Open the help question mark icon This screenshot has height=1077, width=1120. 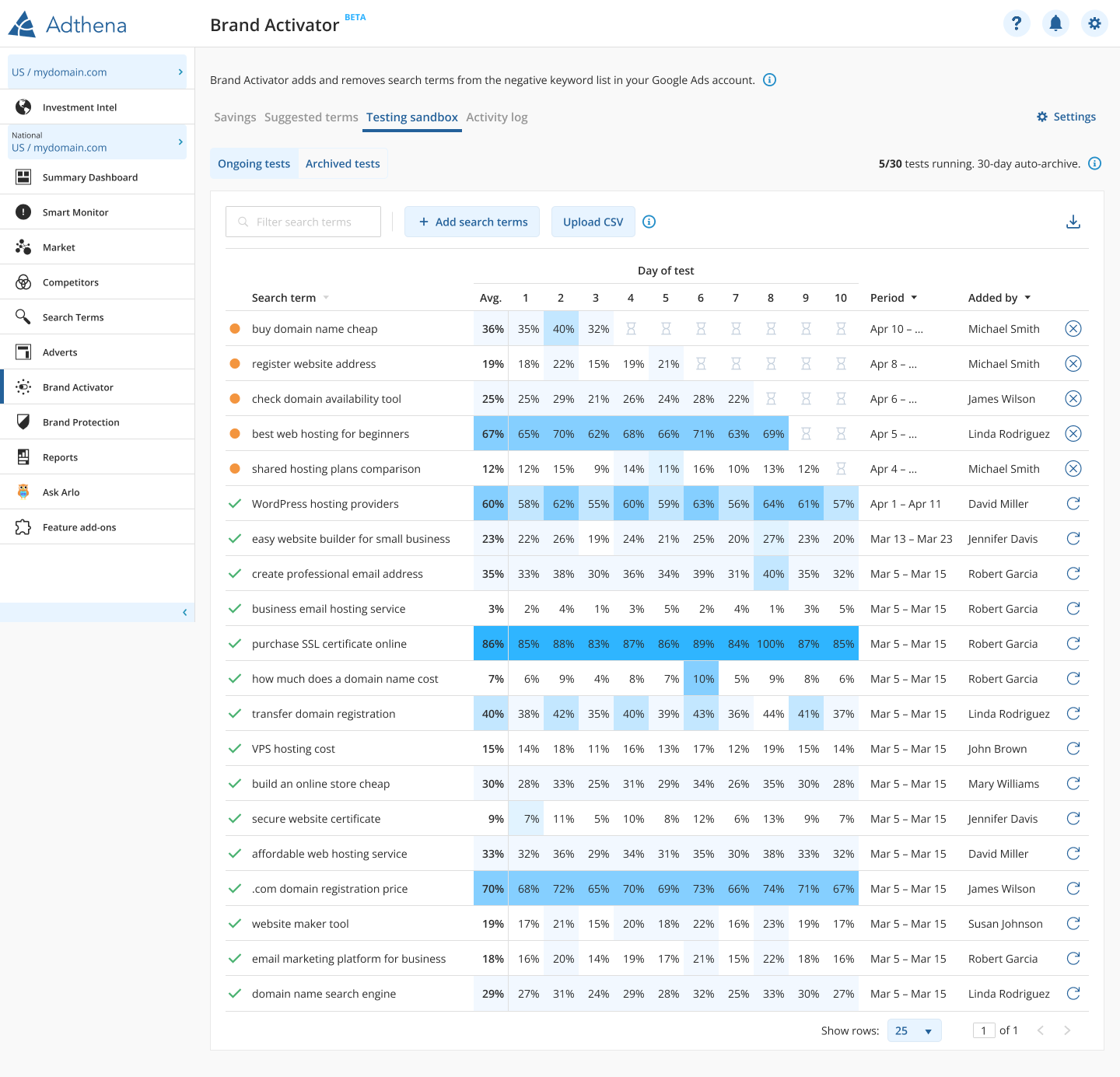click(1017, 23)
